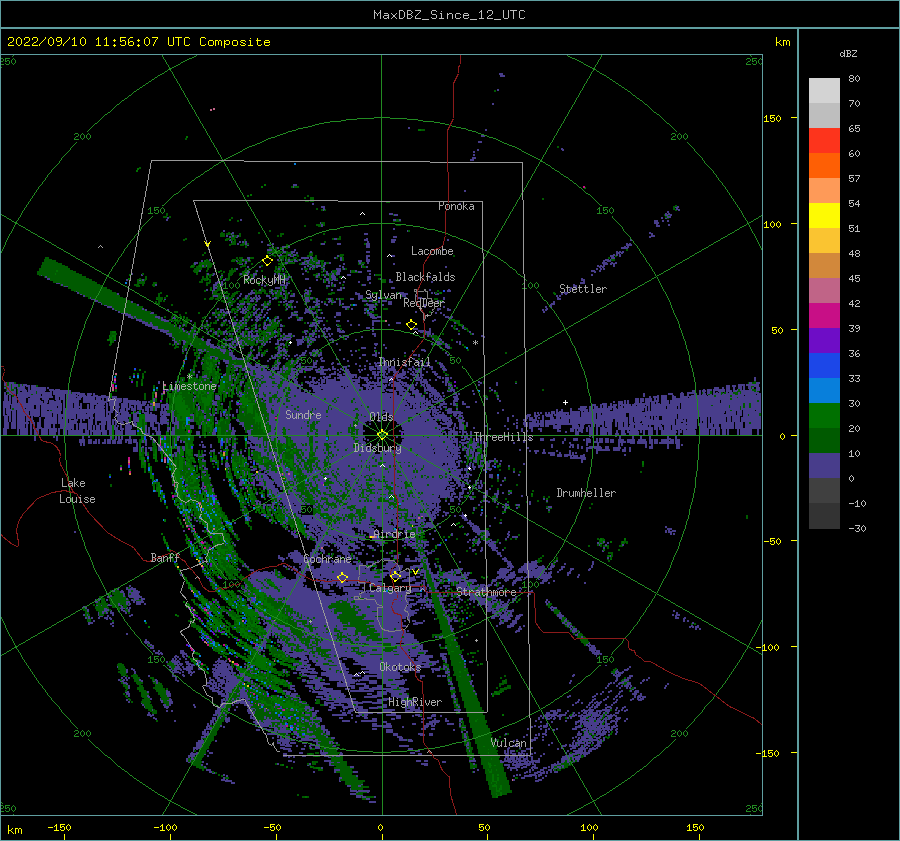Click the Lake Louise label
This screenshot has width=900, height=841.
pos(77,491)
